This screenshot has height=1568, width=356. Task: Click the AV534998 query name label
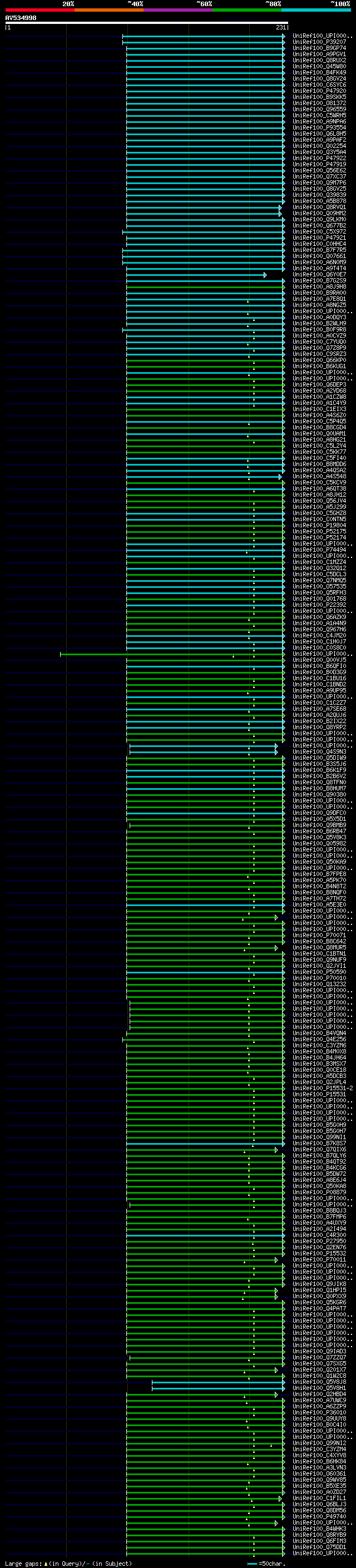[21, 18]
